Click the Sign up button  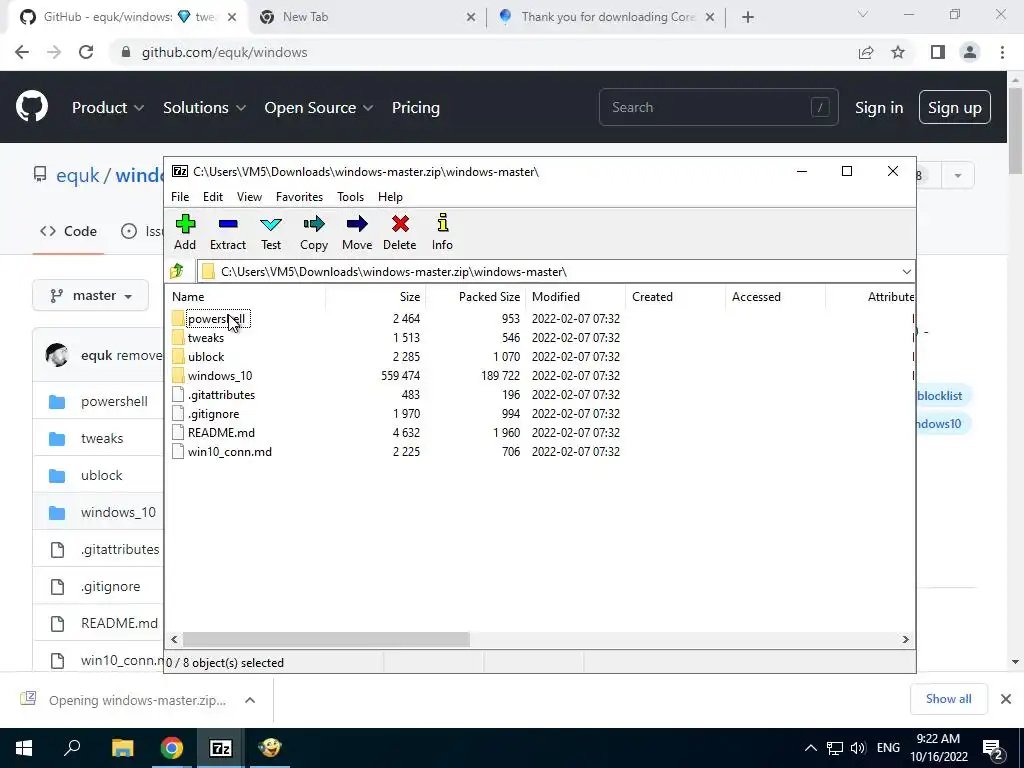[x=954, y=107]
